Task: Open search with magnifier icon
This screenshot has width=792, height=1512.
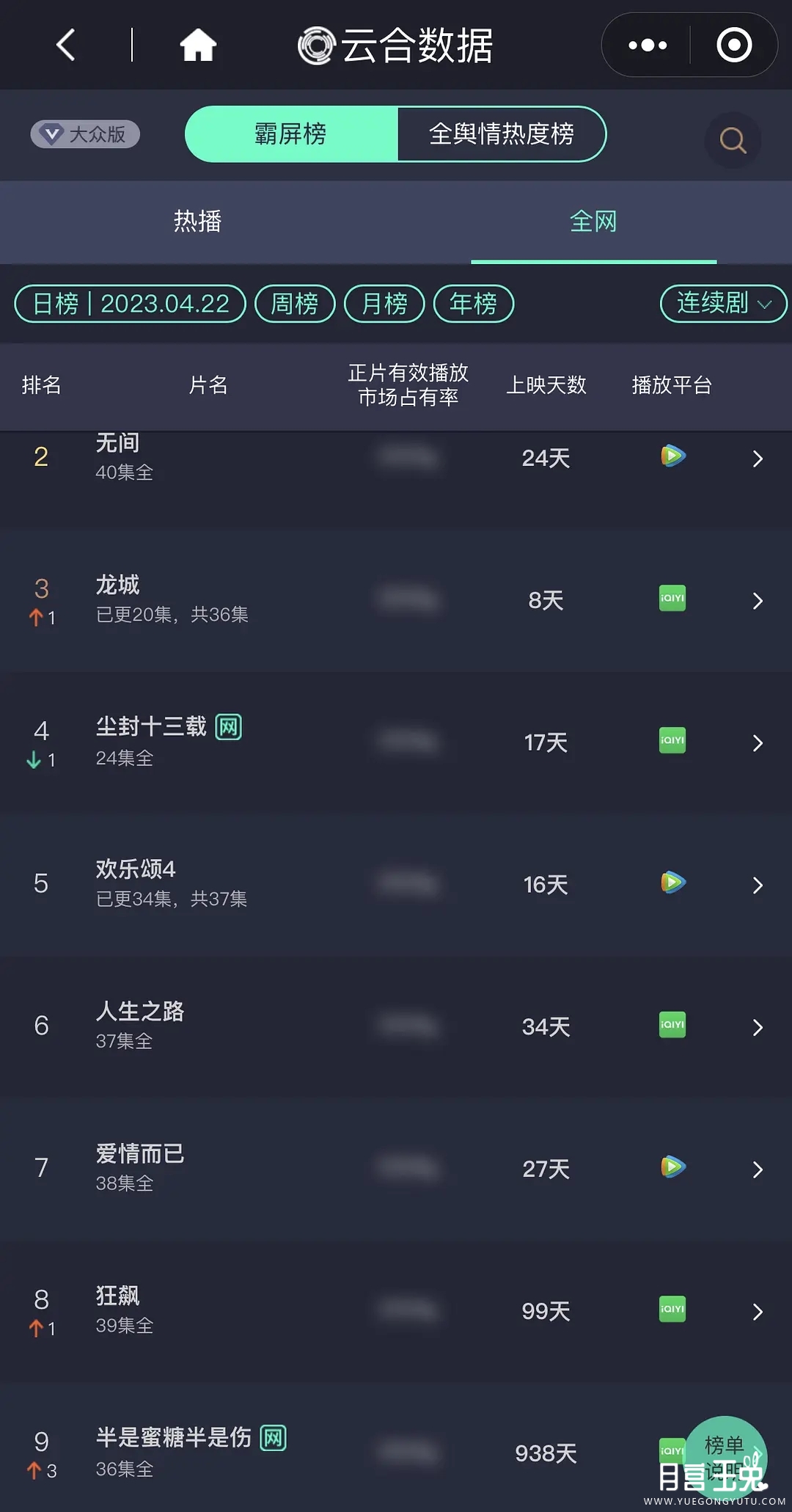Action: [x=733, y=140]
